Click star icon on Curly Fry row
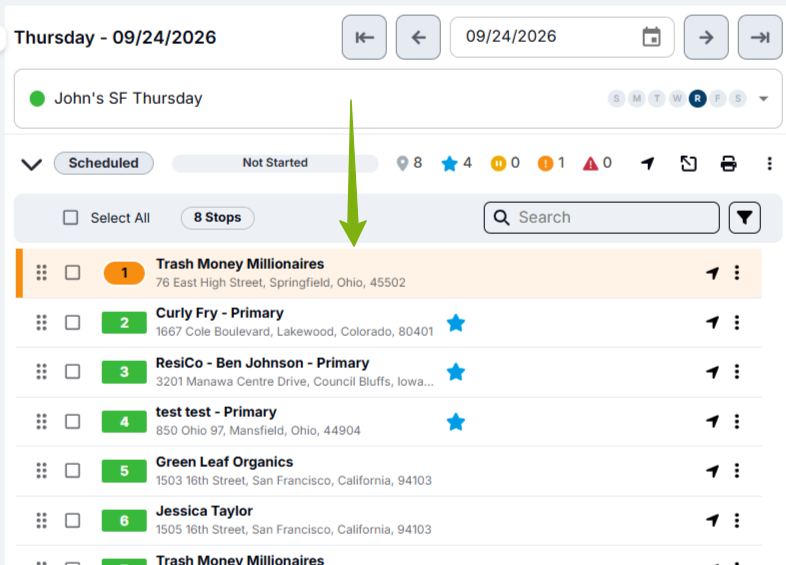 [x=456, y=322]
